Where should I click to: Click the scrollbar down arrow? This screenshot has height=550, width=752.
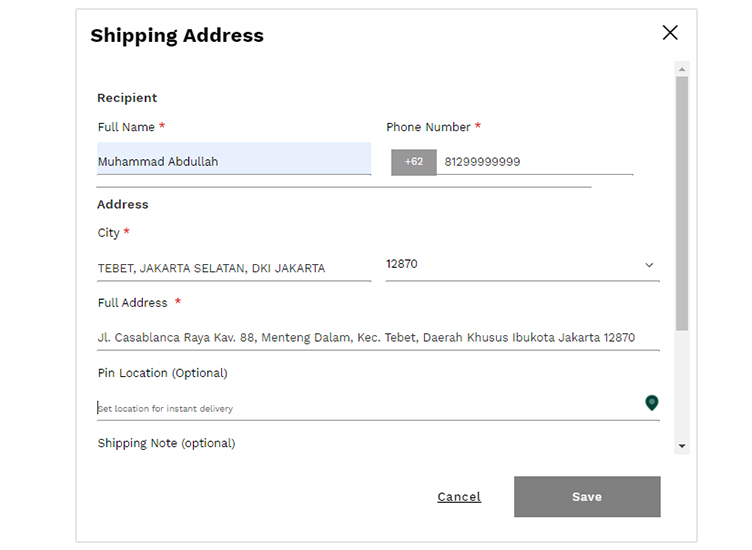[x=682, y=446]
